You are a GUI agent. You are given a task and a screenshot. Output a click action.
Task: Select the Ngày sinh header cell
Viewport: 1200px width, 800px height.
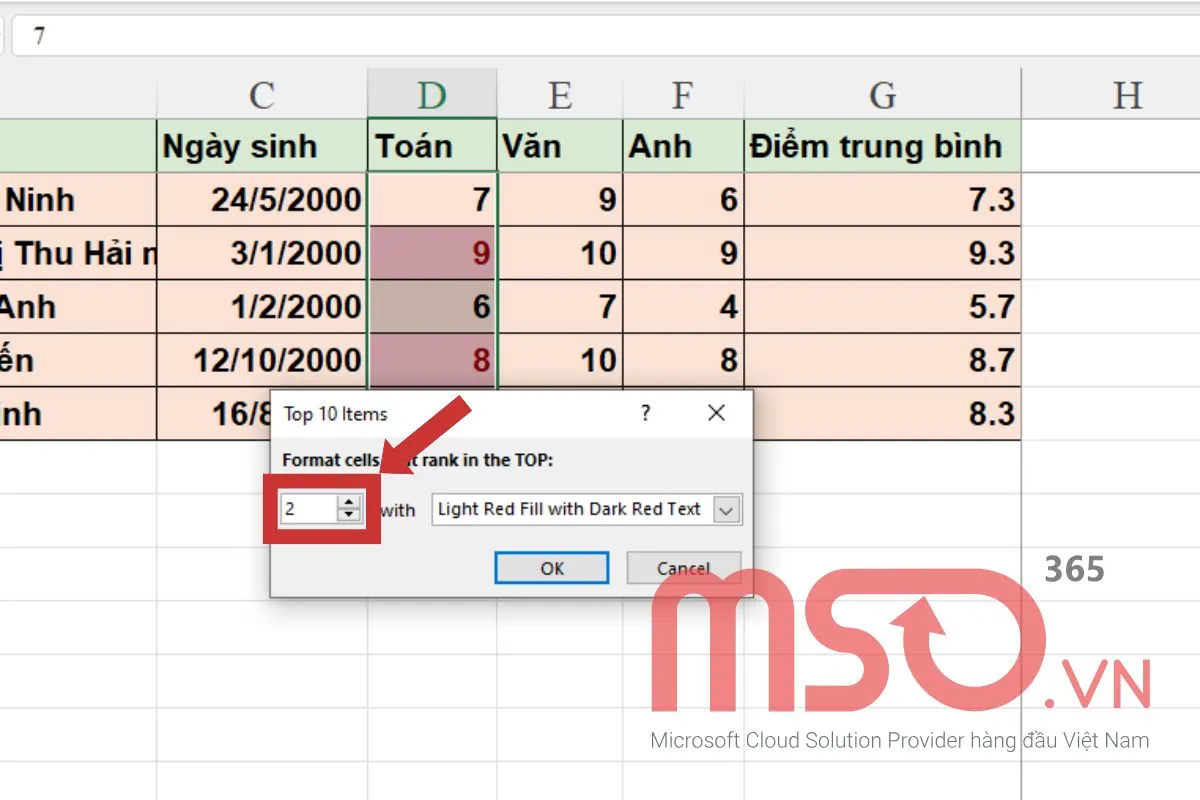coord(262,146)
